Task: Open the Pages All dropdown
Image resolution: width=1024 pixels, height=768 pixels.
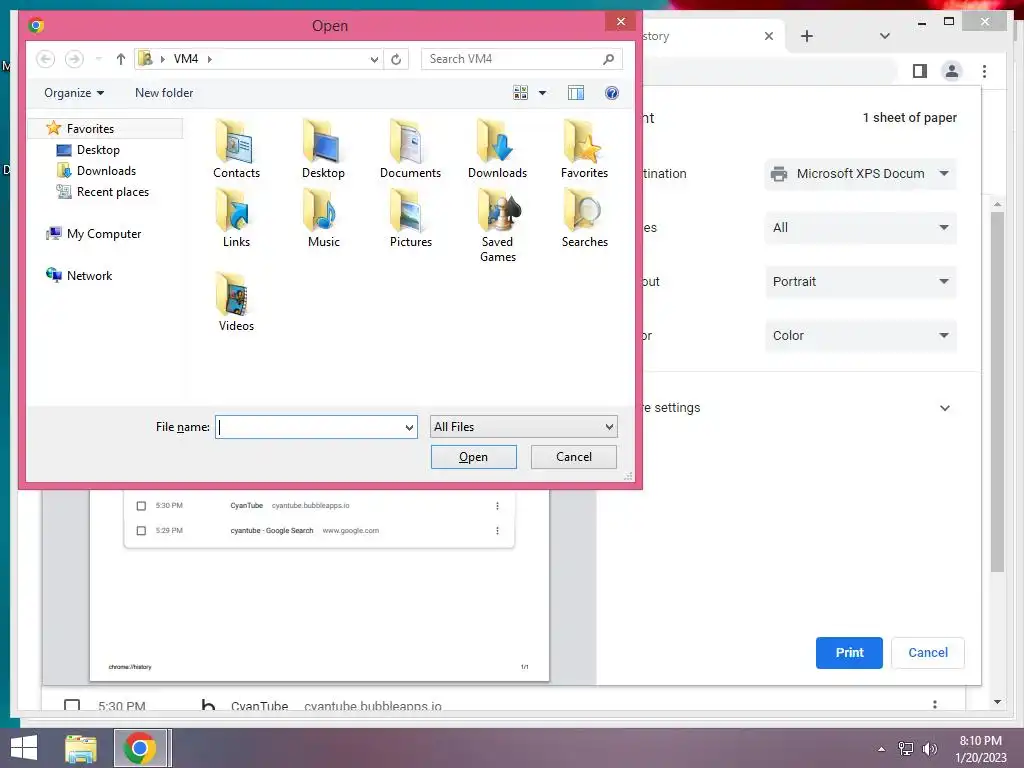Action: click(x=860, y=227)
